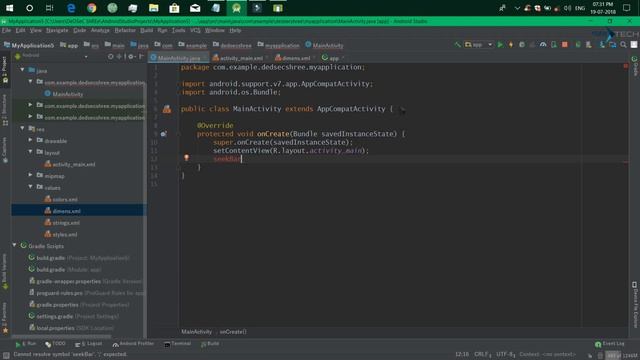Expand the mipmap folder
Screen dimensions: 640x360
30,175
